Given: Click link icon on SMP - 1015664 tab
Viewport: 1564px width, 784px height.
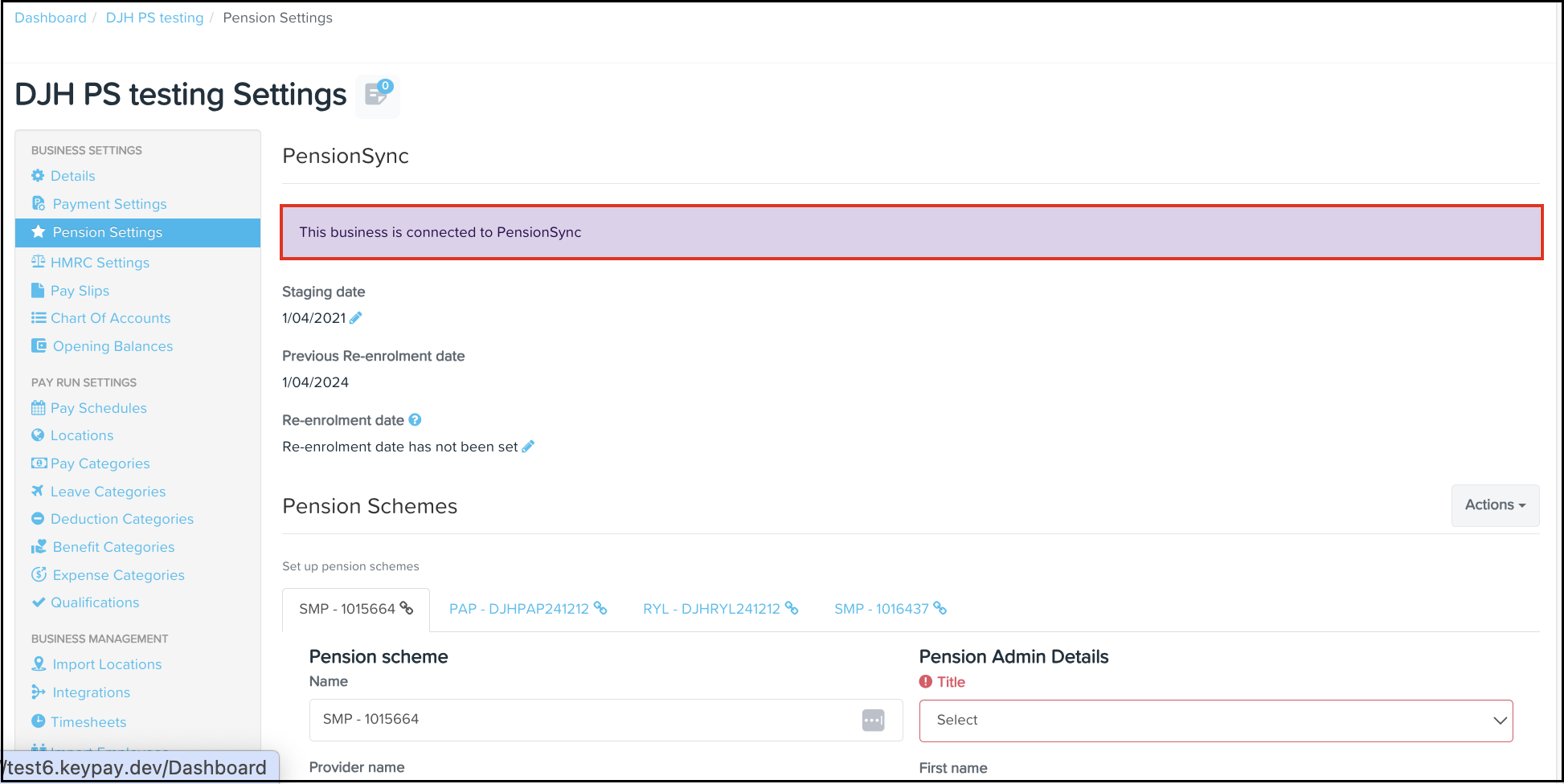Looking at the screenshot, I should 407,609.
